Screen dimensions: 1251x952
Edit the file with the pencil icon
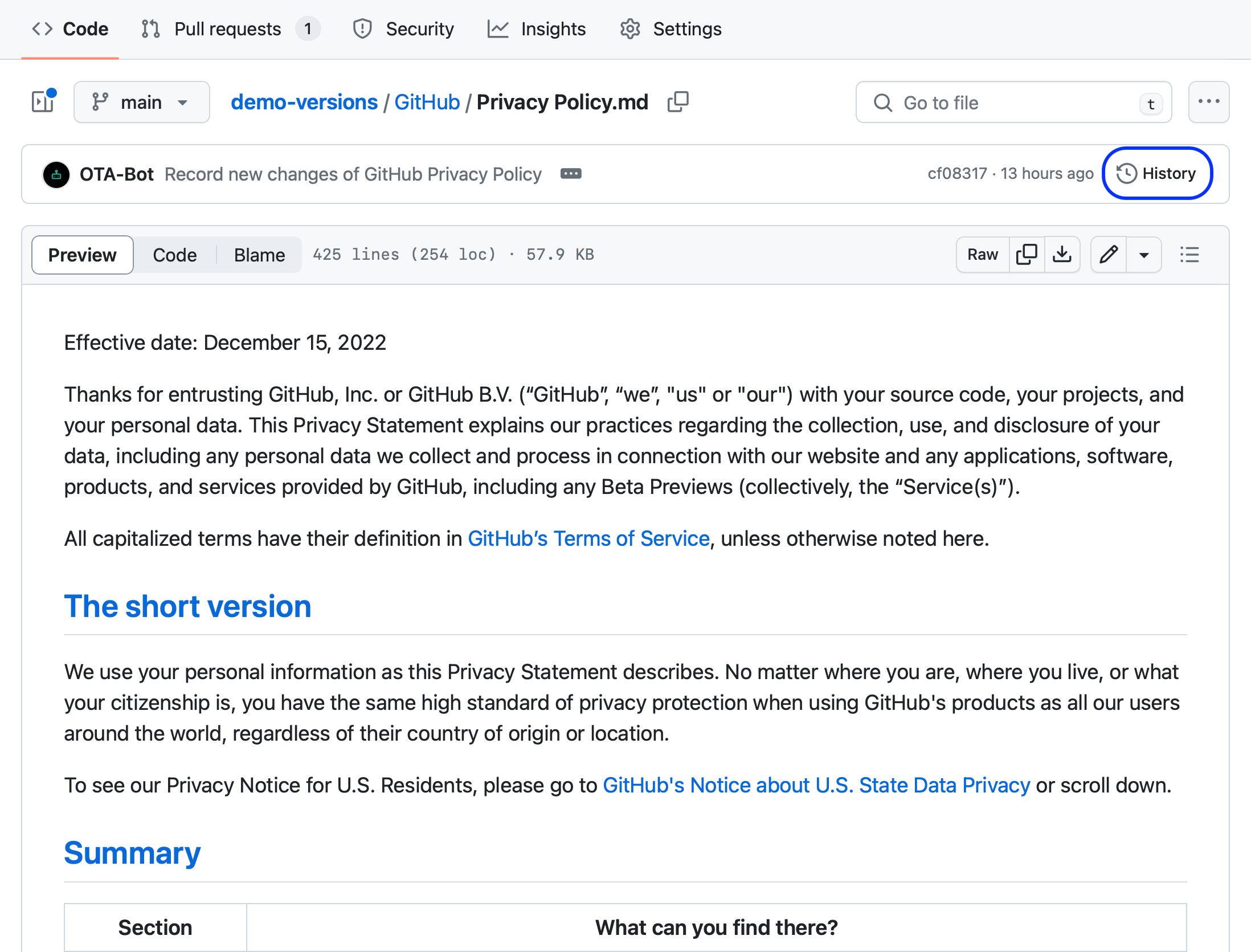pos(1108,255)
